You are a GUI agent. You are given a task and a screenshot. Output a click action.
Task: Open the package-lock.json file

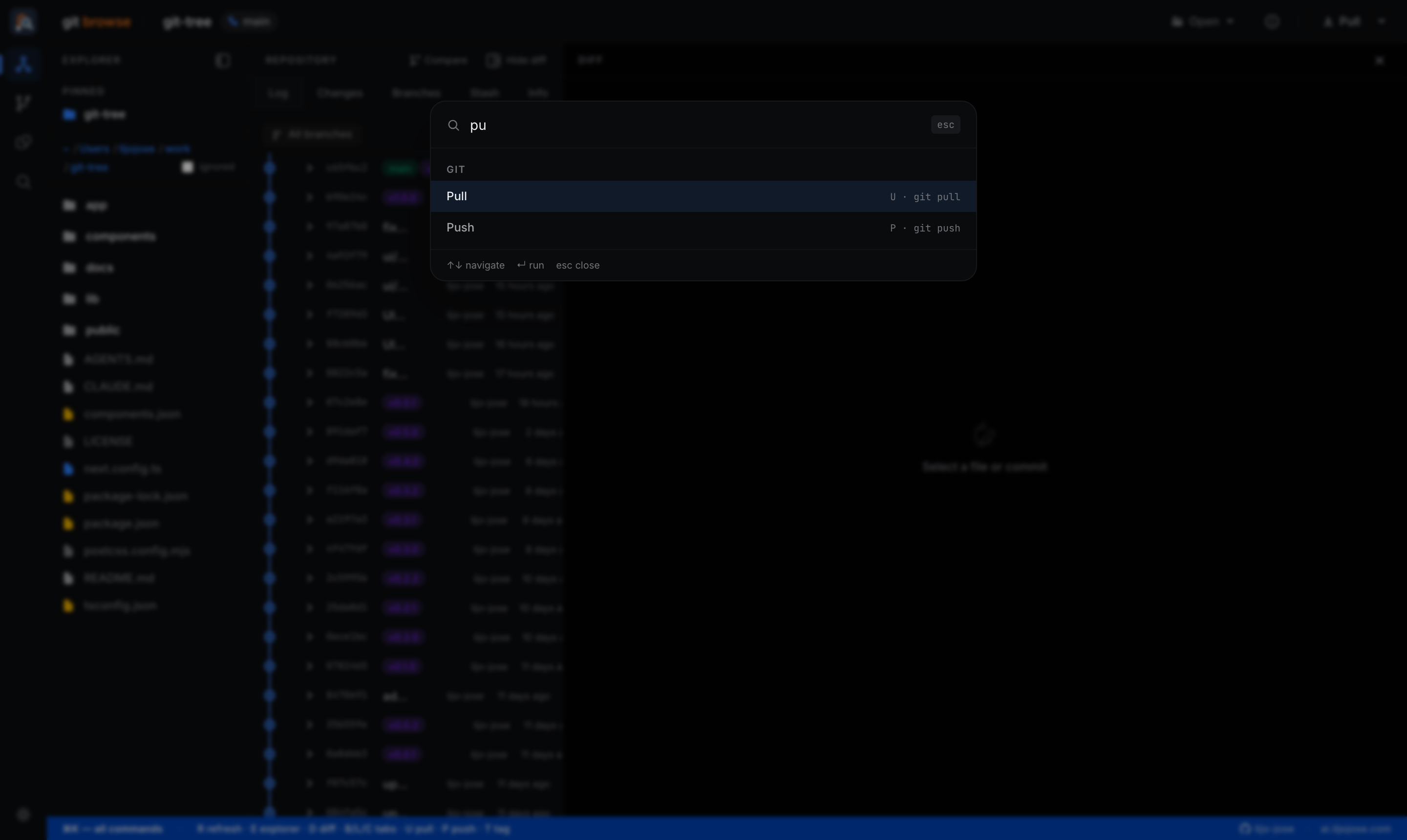click(125, 496)
